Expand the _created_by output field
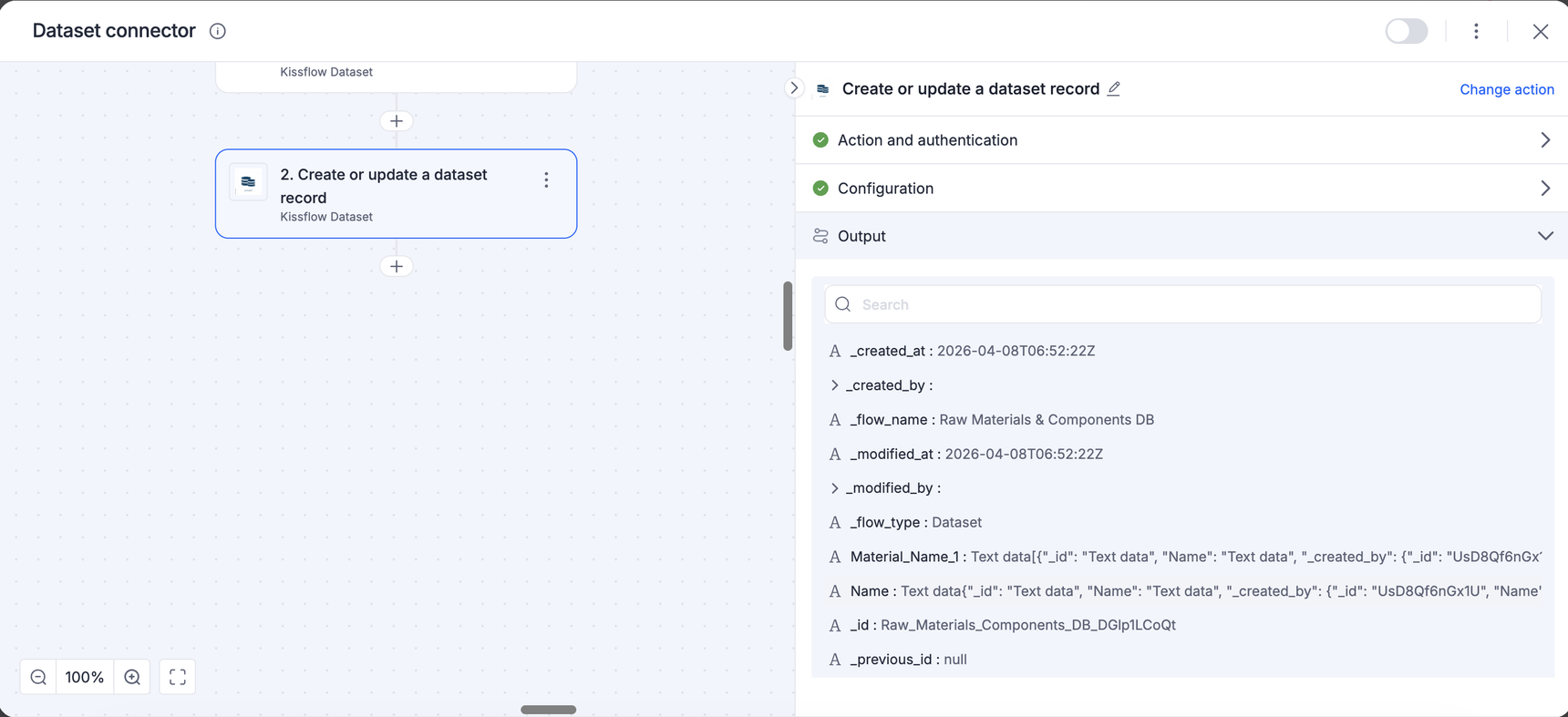 tap(834, 385)
